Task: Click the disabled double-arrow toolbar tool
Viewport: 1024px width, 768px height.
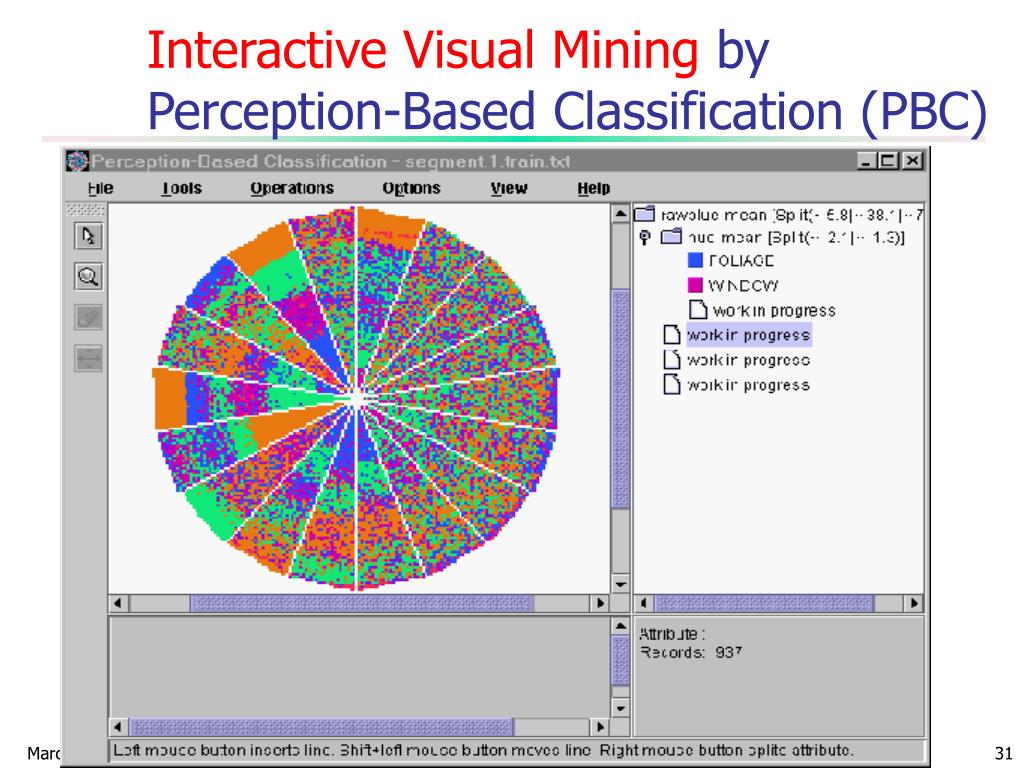Action: click(x=88, y=359)
